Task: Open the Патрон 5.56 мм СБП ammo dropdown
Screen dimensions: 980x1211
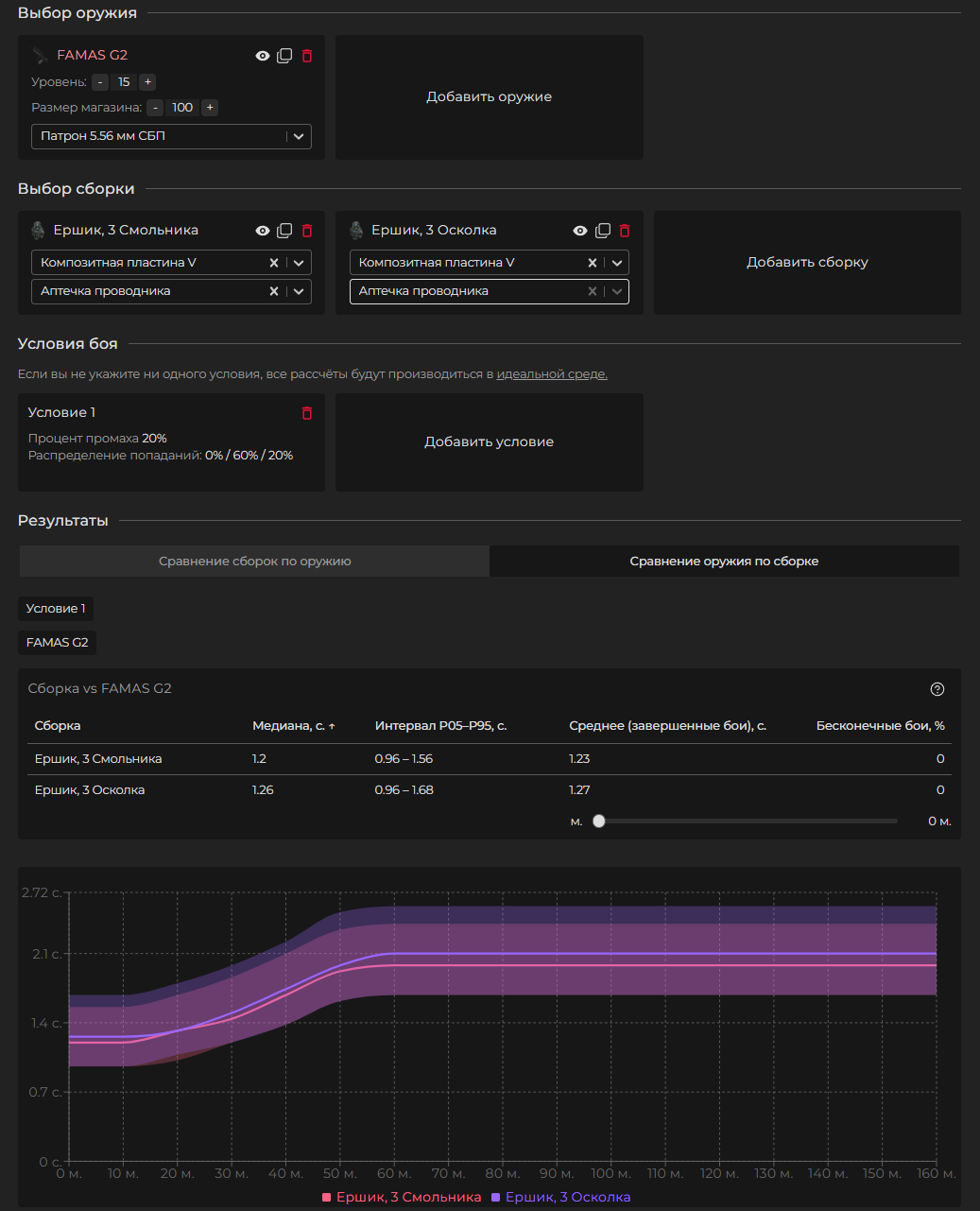Action: pyautogui.click(x=171, y=136)
